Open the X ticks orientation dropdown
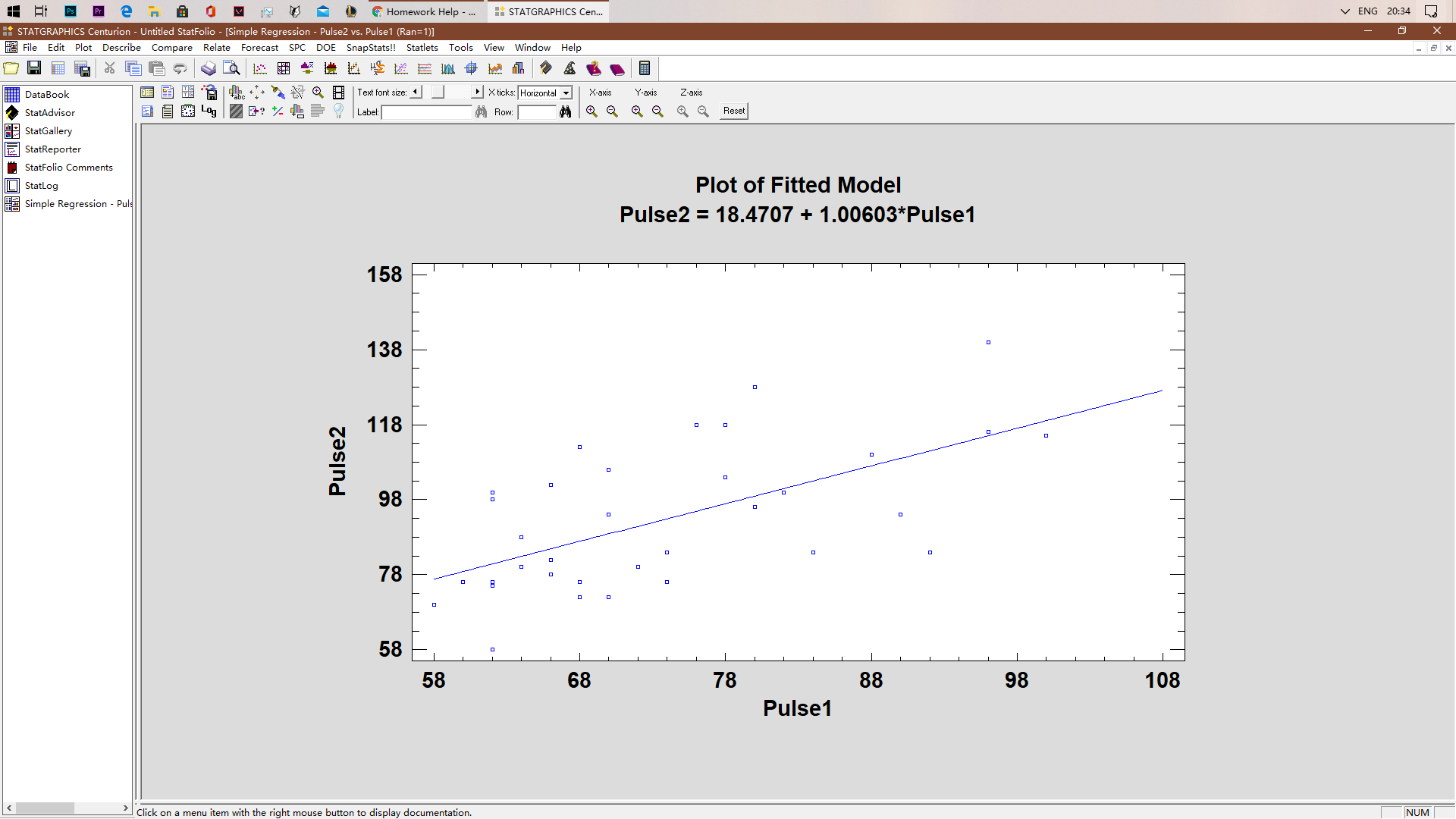 (x=566, y=93)
